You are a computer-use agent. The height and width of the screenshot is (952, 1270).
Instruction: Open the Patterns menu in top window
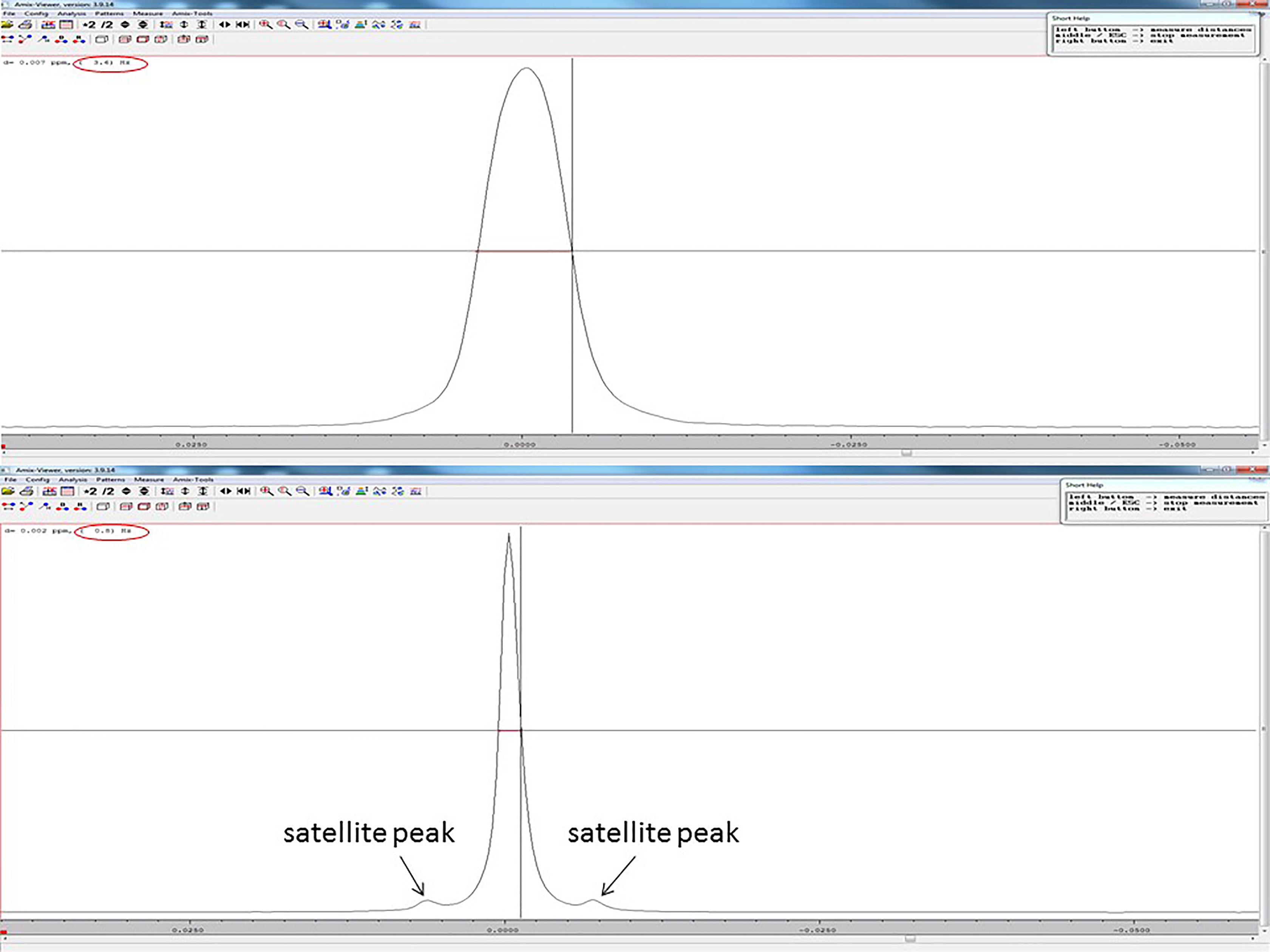coord(109,13)
